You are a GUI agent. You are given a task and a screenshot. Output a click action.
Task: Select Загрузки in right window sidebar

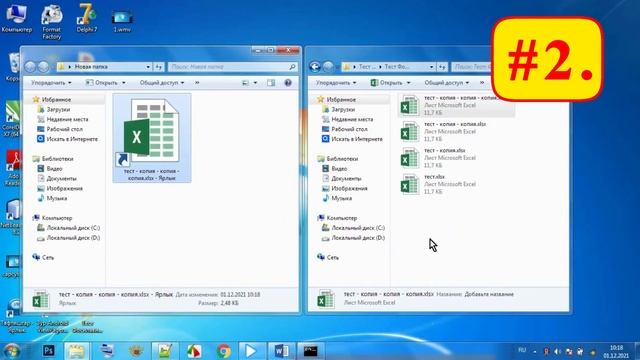point(338,109)
